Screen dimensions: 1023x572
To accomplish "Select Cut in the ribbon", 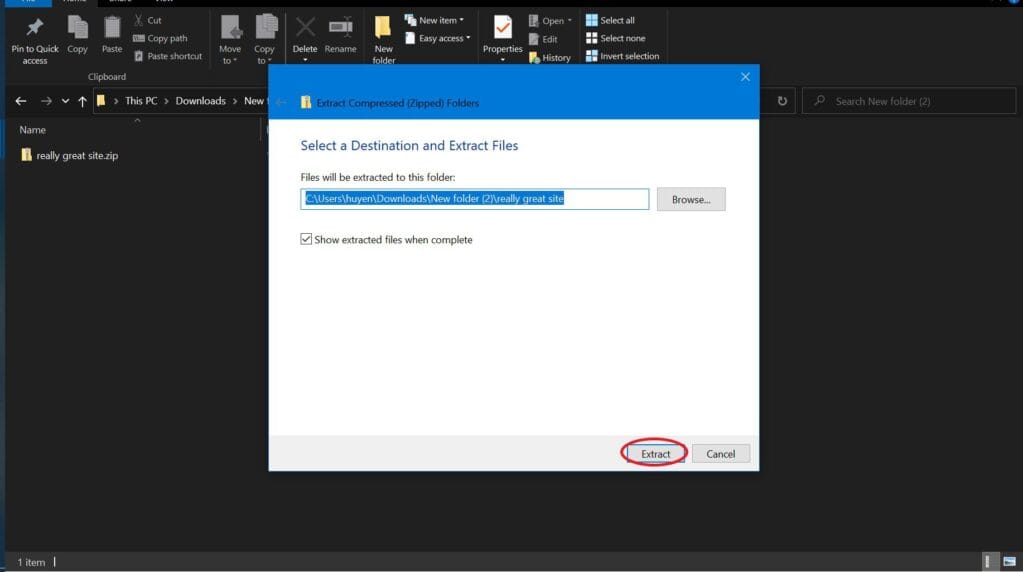I will click(x=148, y=20).
